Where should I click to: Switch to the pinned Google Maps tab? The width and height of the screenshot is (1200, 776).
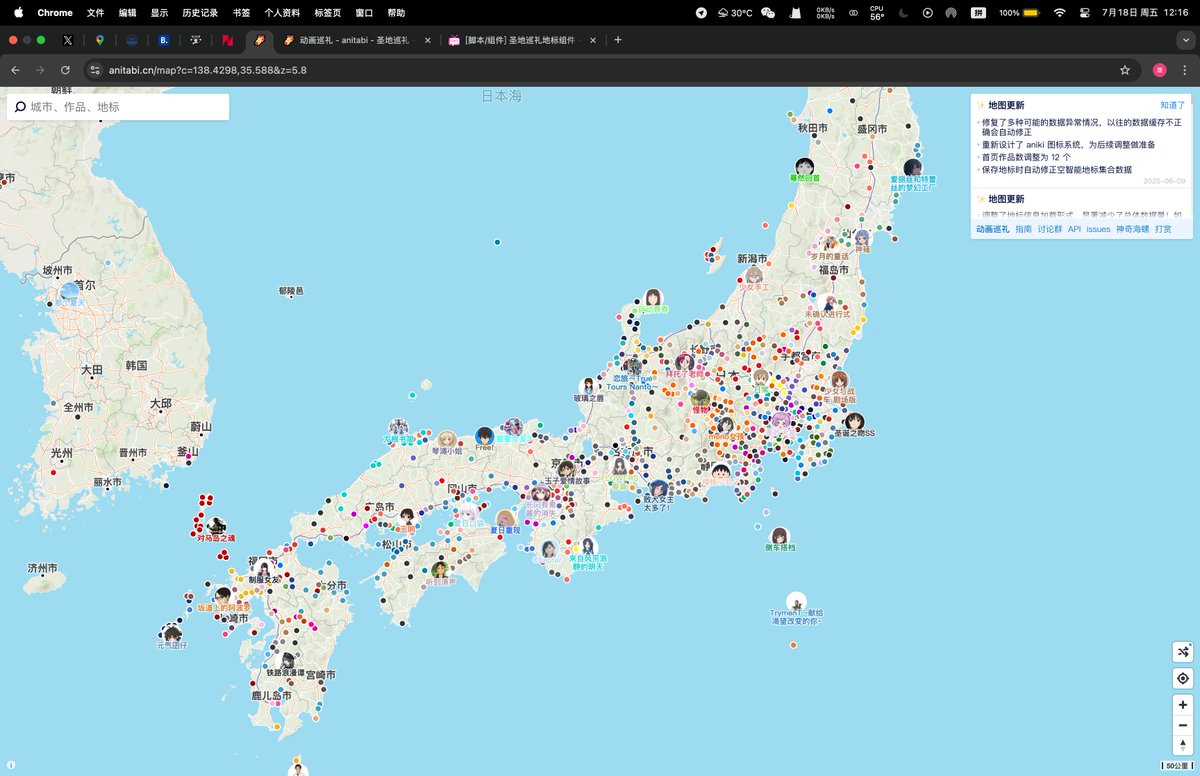[99, 40]
